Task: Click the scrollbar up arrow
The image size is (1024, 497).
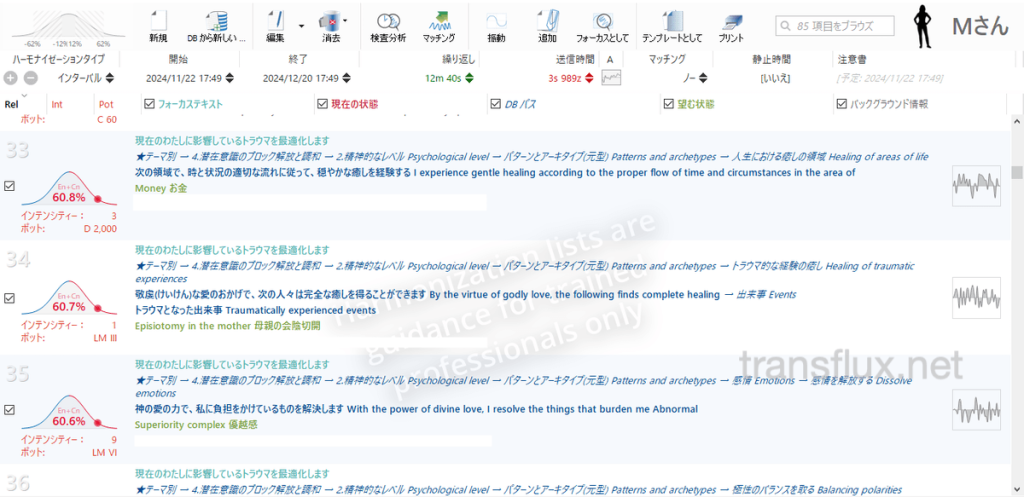Action: (x=1017, y=121)
